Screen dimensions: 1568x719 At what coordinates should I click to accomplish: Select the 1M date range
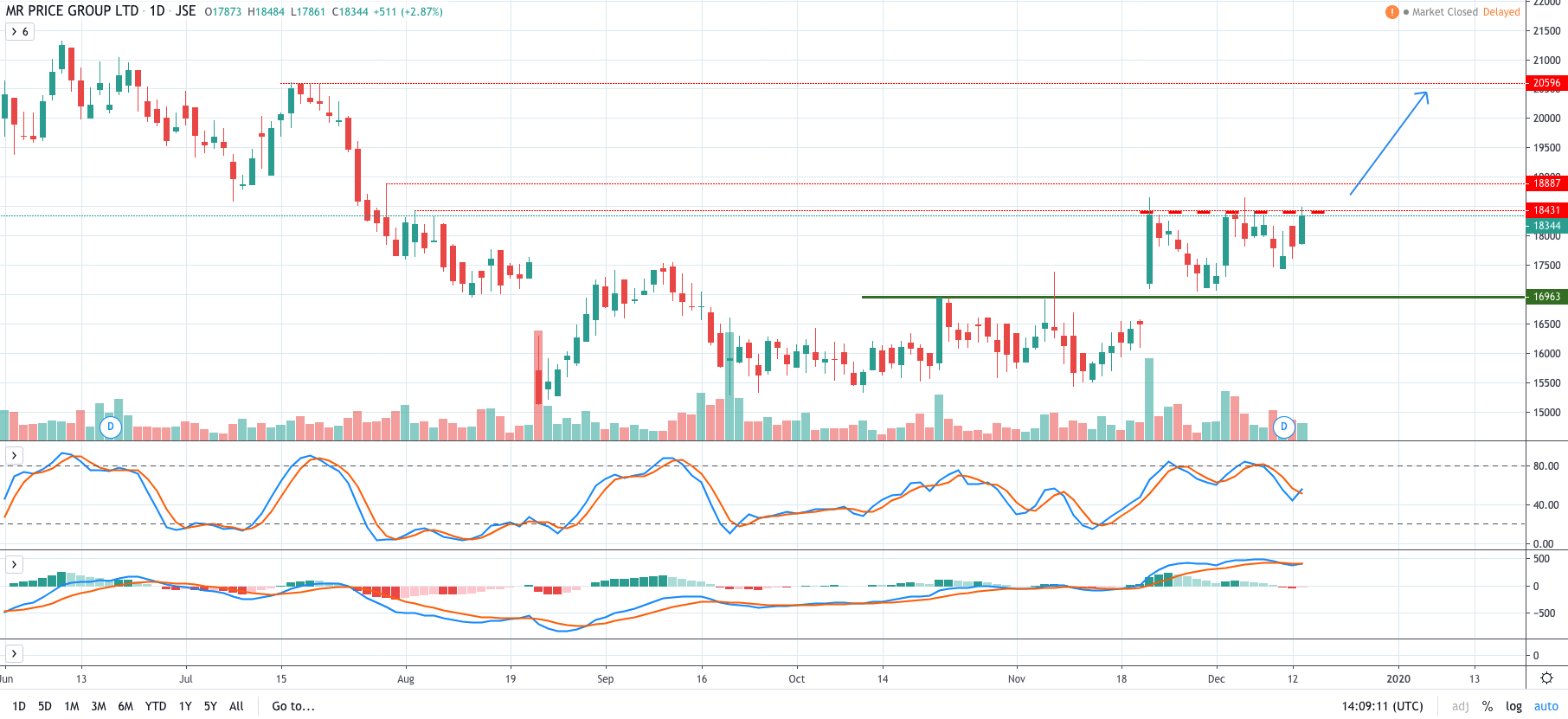[x=72, y=706]
